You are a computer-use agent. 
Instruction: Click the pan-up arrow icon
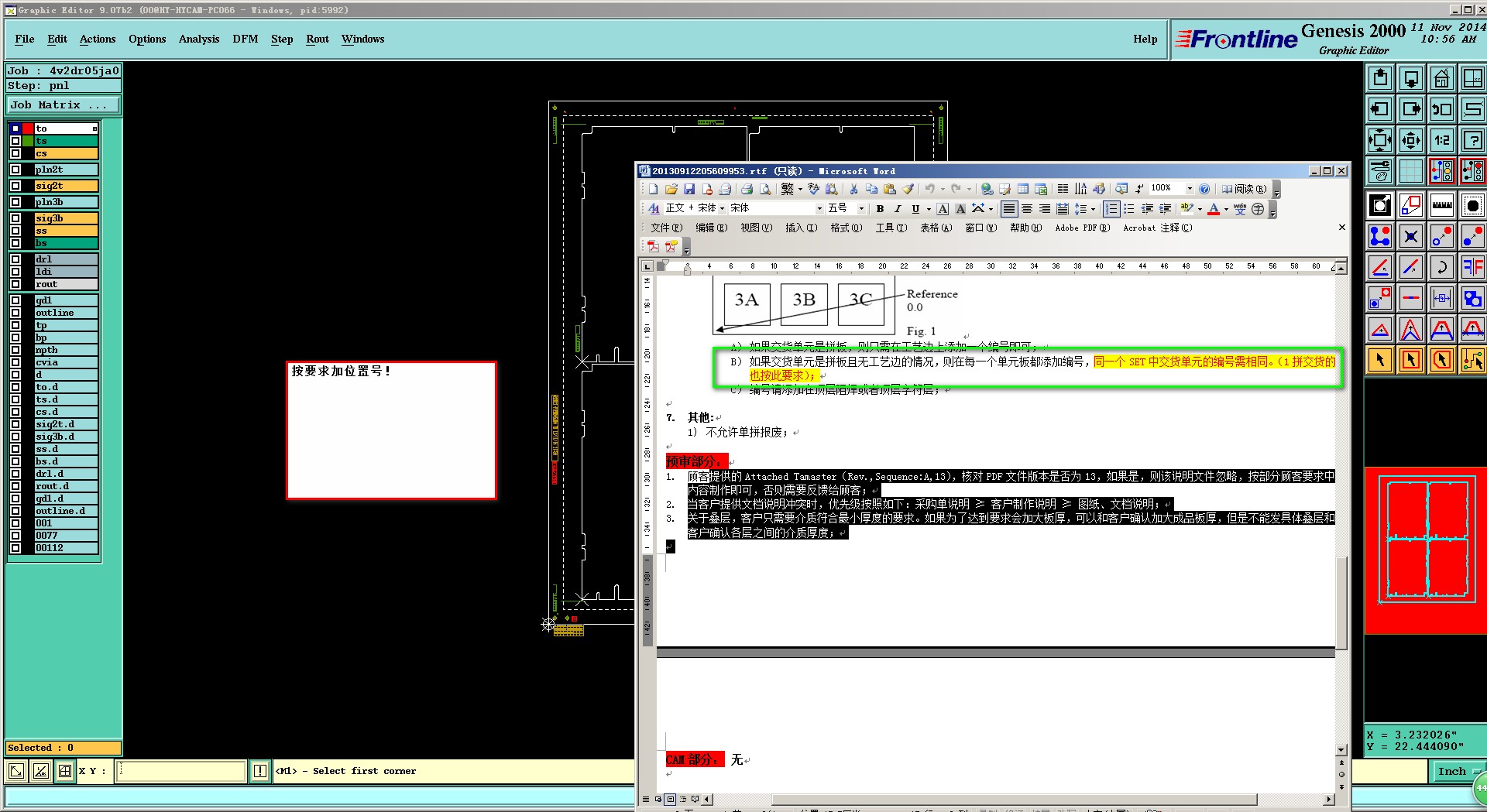pos(1379,78)
